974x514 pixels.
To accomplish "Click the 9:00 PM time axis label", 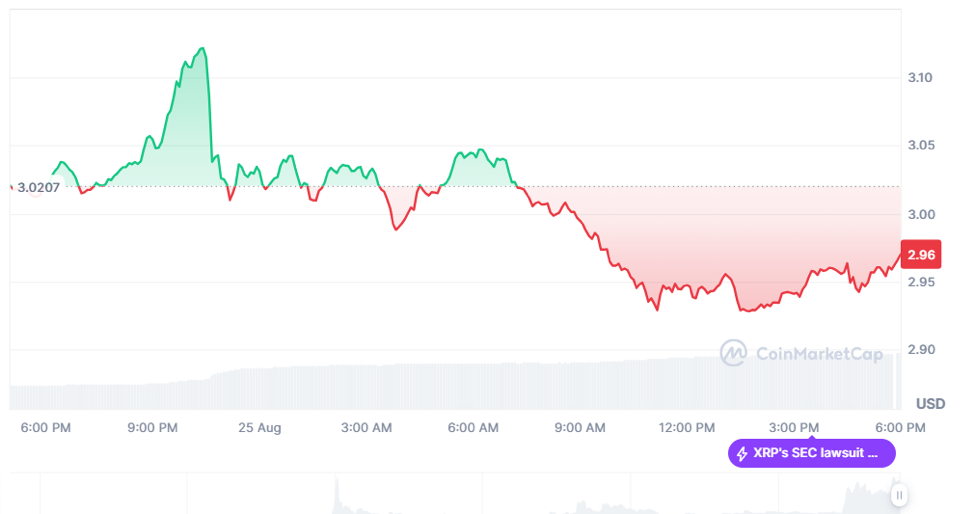I will click(x=152, y=428).
